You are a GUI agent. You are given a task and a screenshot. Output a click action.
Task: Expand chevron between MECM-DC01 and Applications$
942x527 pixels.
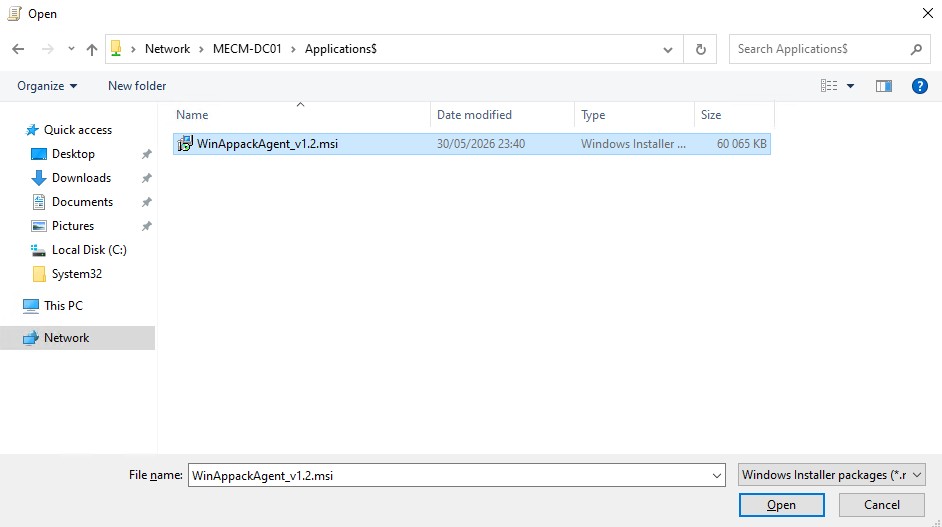[x=293, y=49]
